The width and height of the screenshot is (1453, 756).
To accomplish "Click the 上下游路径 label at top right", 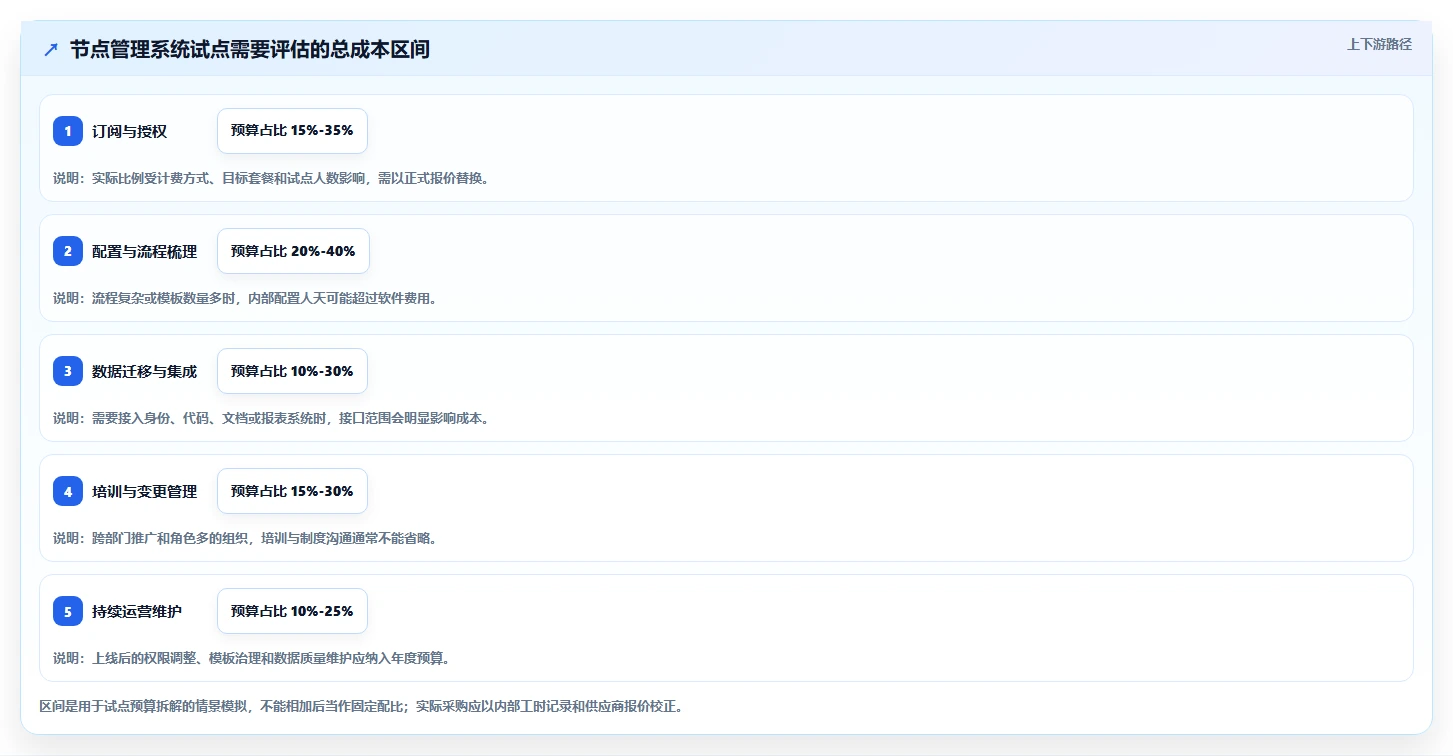I will [1379, 44].
